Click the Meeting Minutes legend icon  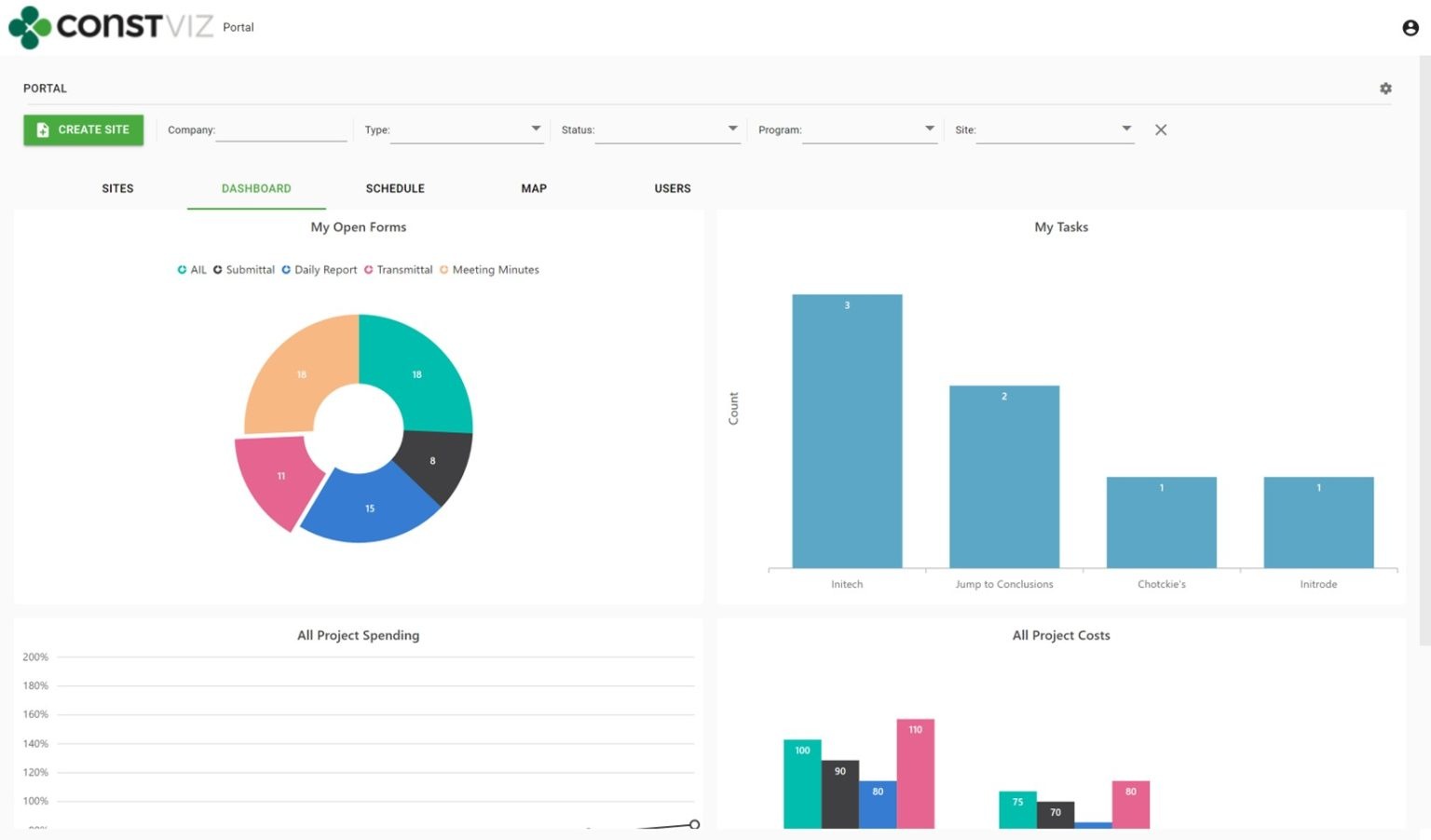tap(445, 269)
